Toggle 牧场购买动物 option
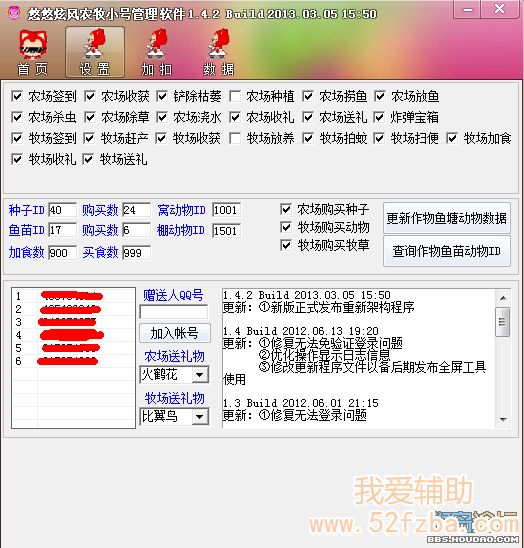Viewport: 524px width, 548px height. click(x=286, y=227)
